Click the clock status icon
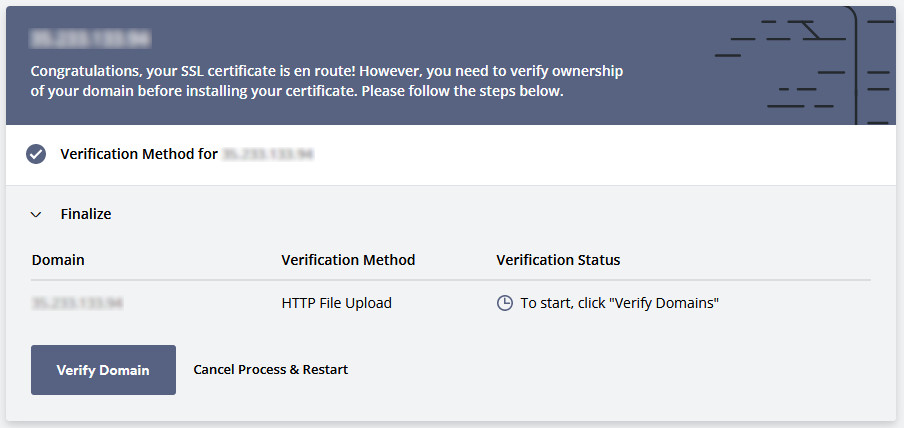The height and width of the screenshot is (428, 904). pyautogui.click(x=504, y=303)
